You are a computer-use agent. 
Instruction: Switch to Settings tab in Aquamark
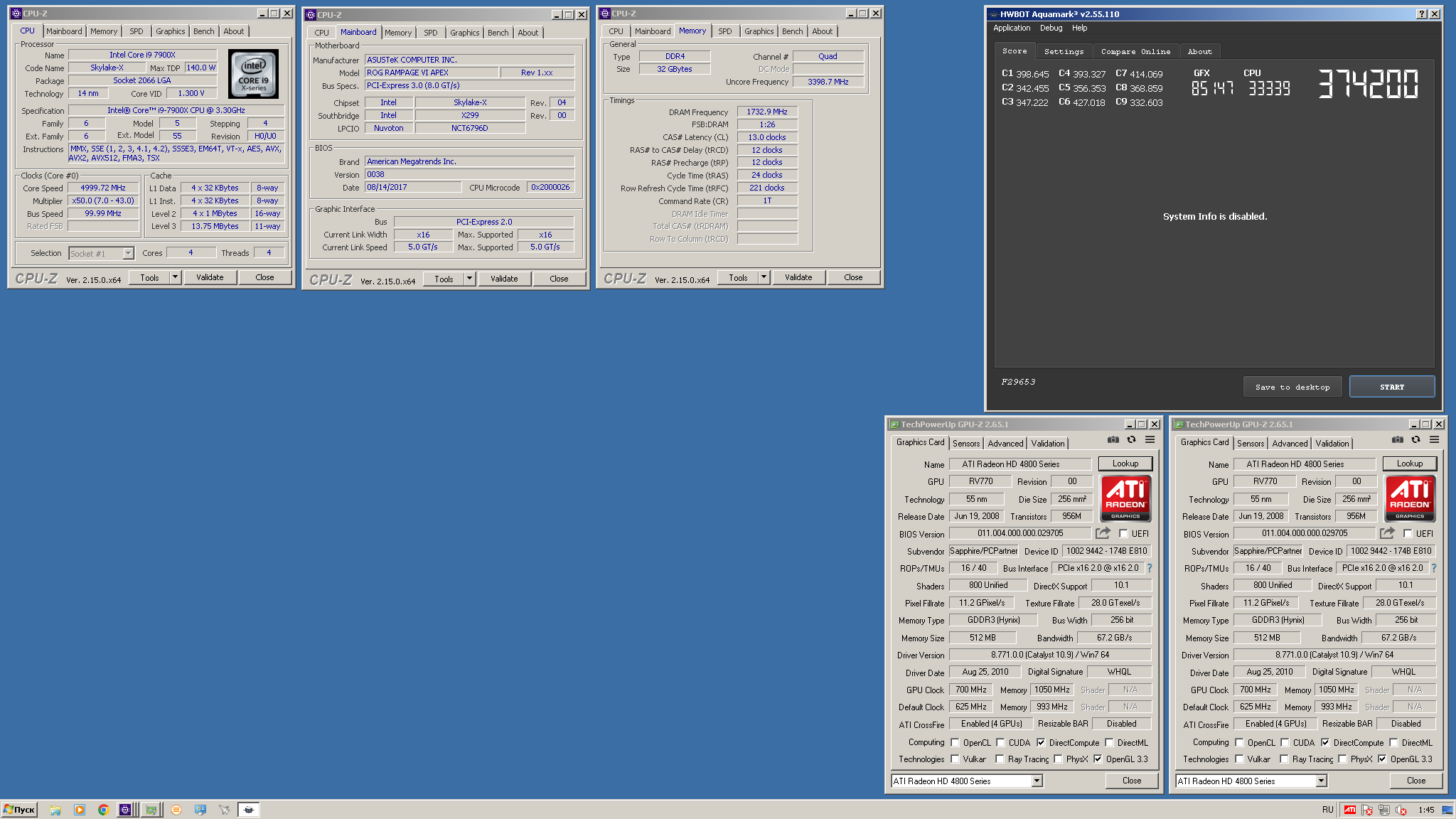(x=1064, y=51)
